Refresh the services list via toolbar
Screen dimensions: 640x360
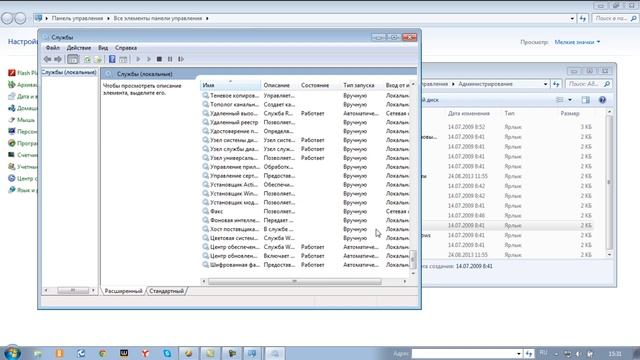pos(87,60)
